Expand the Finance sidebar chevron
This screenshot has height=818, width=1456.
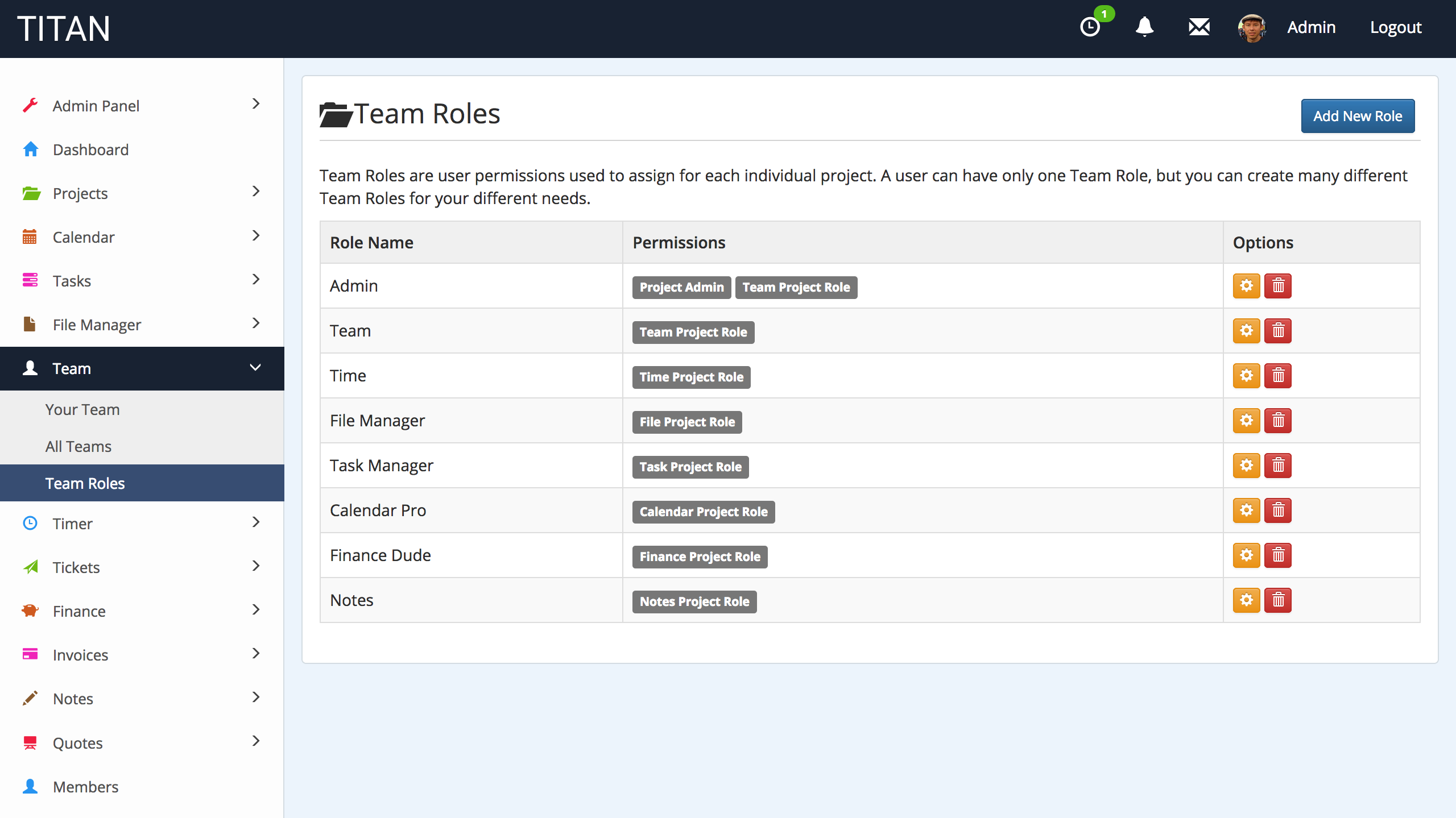coord(255,610)
